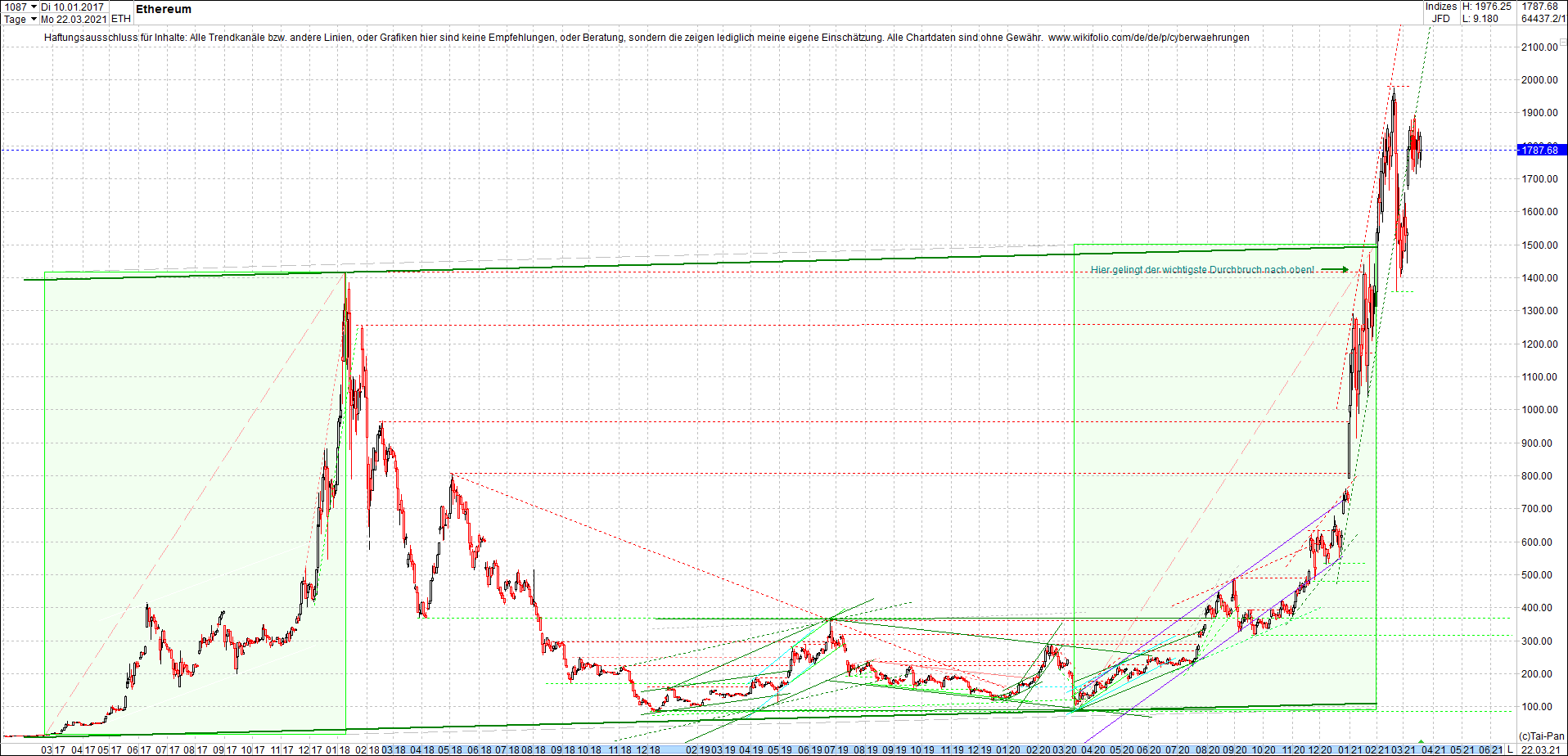Click the 03 20 month label on time axis
Image resolution: width=1568 pixels, height=756 pixels.
(x=1063, y=749)
